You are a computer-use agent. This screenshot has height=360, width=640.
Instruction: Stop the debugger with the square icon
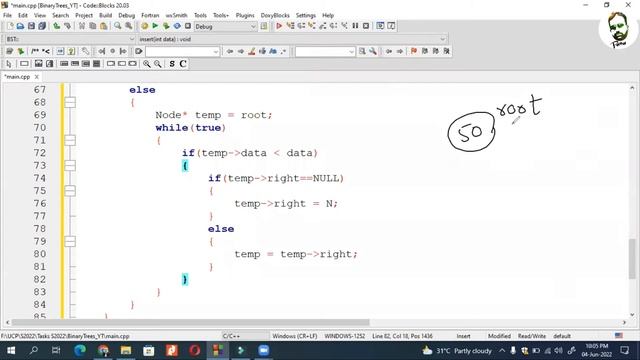[366, 26]
